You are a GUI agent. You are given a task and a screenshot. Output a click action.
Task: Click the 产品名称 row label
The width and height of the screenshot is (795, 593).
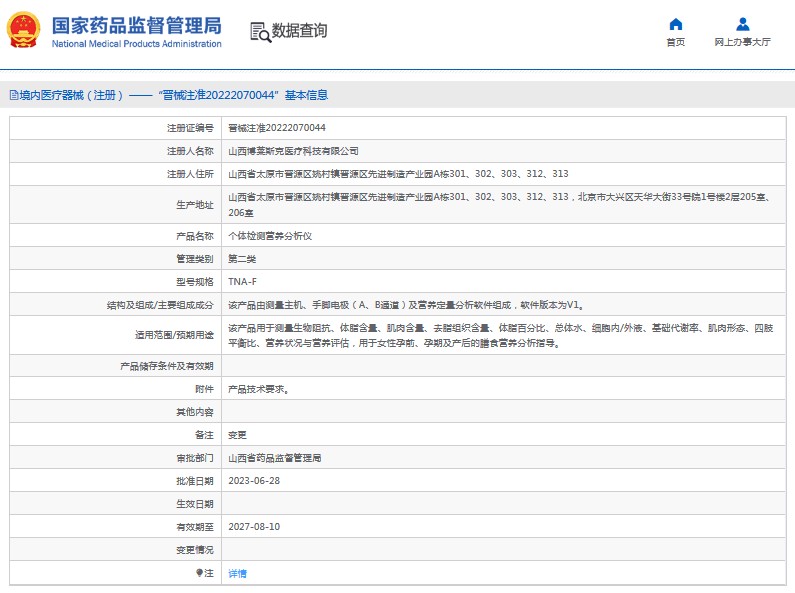tap(195, 236)
